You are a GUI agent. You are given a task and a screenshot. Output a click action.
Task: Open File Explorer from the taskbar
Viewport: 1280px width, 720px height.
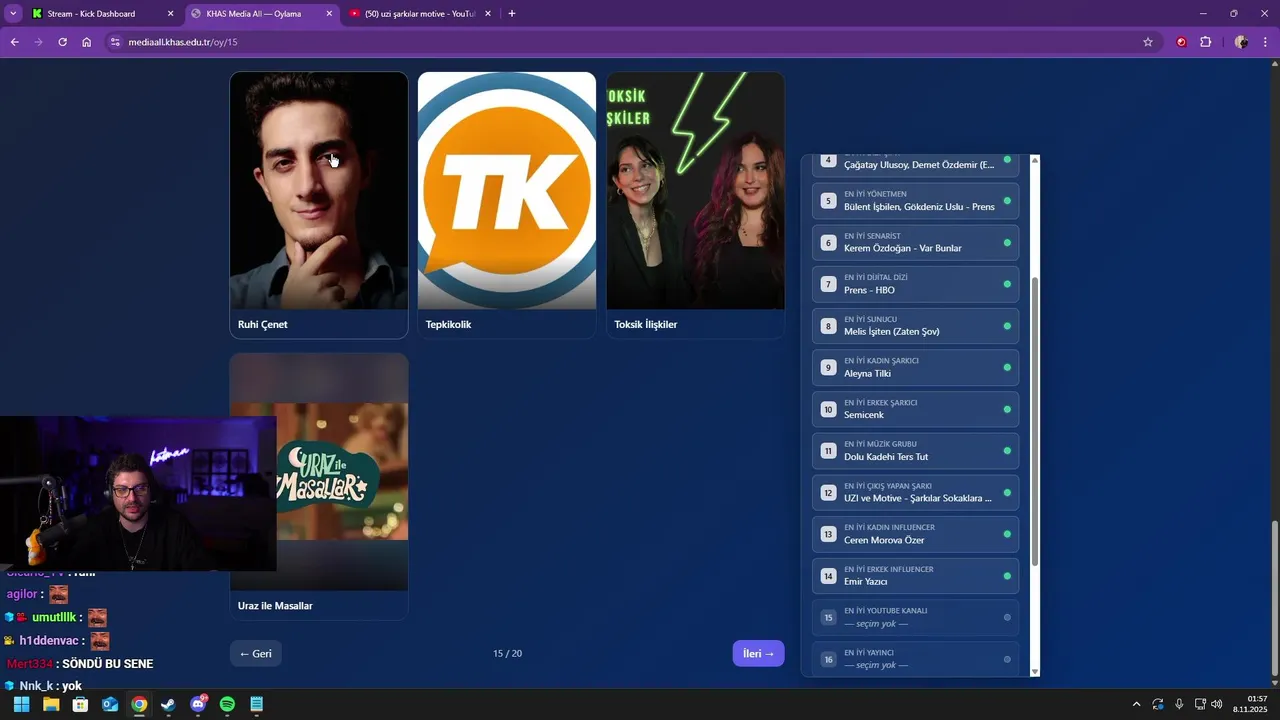[x=51, y=705]
